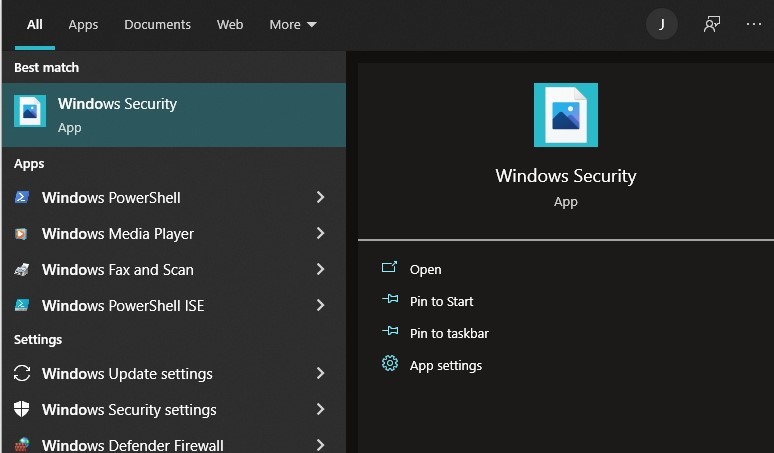Click Pin to Start option

point(441,301)
